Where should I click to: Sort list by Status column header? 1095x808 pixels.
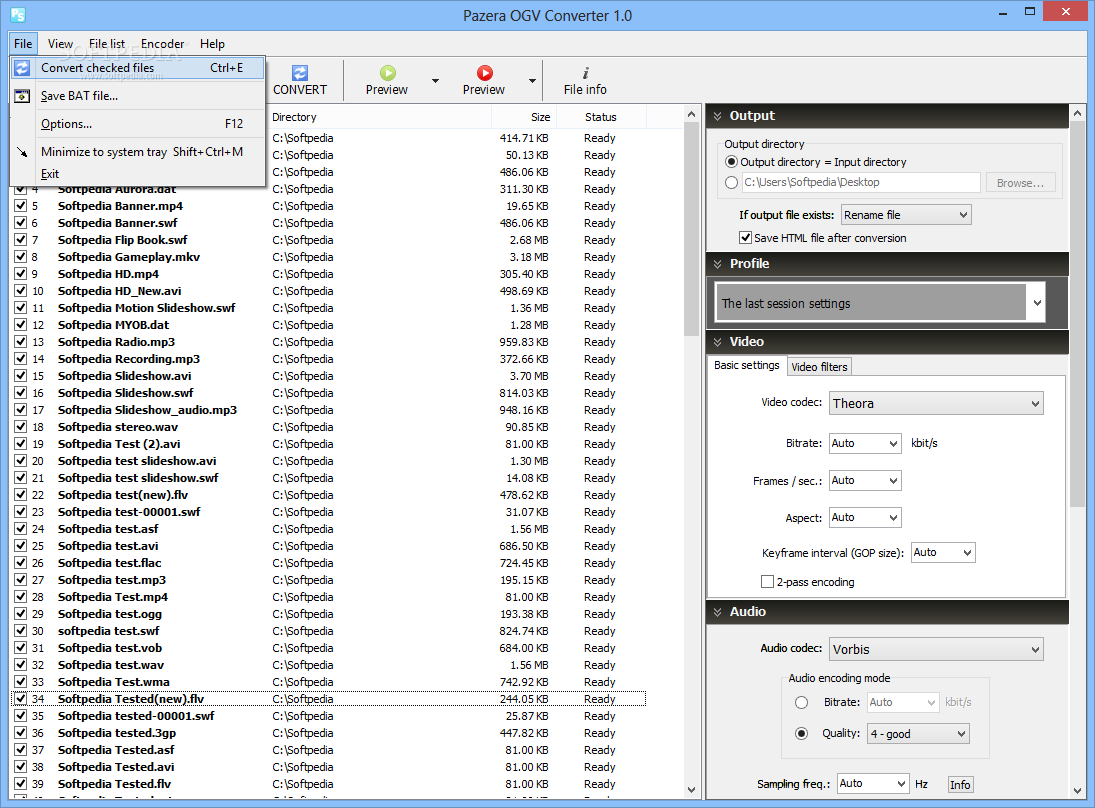601,117
